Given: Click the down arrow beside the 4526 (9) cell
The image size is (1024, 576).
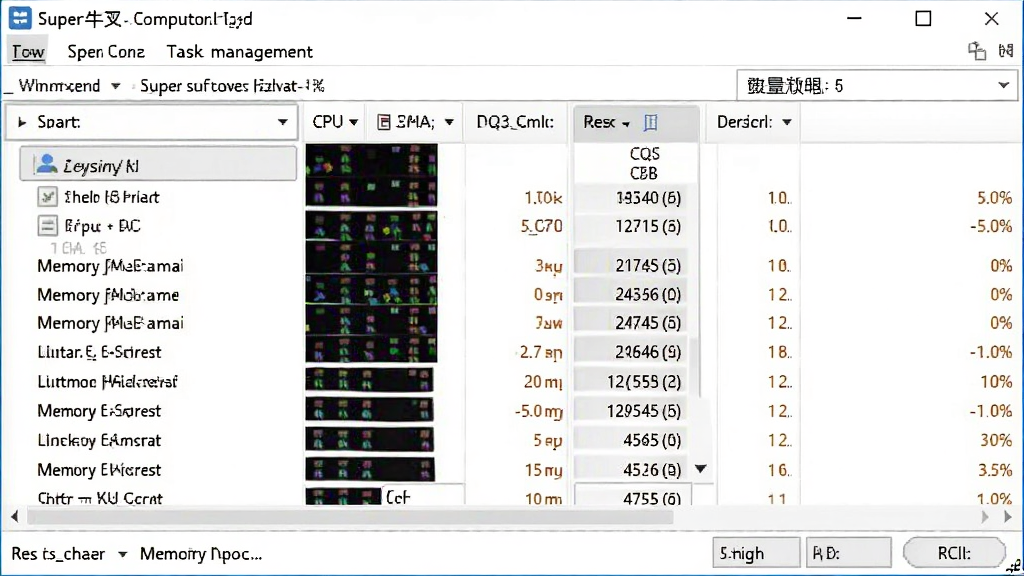Looking at the screenshot, I should pyautogui.click(x=701, y=469).
